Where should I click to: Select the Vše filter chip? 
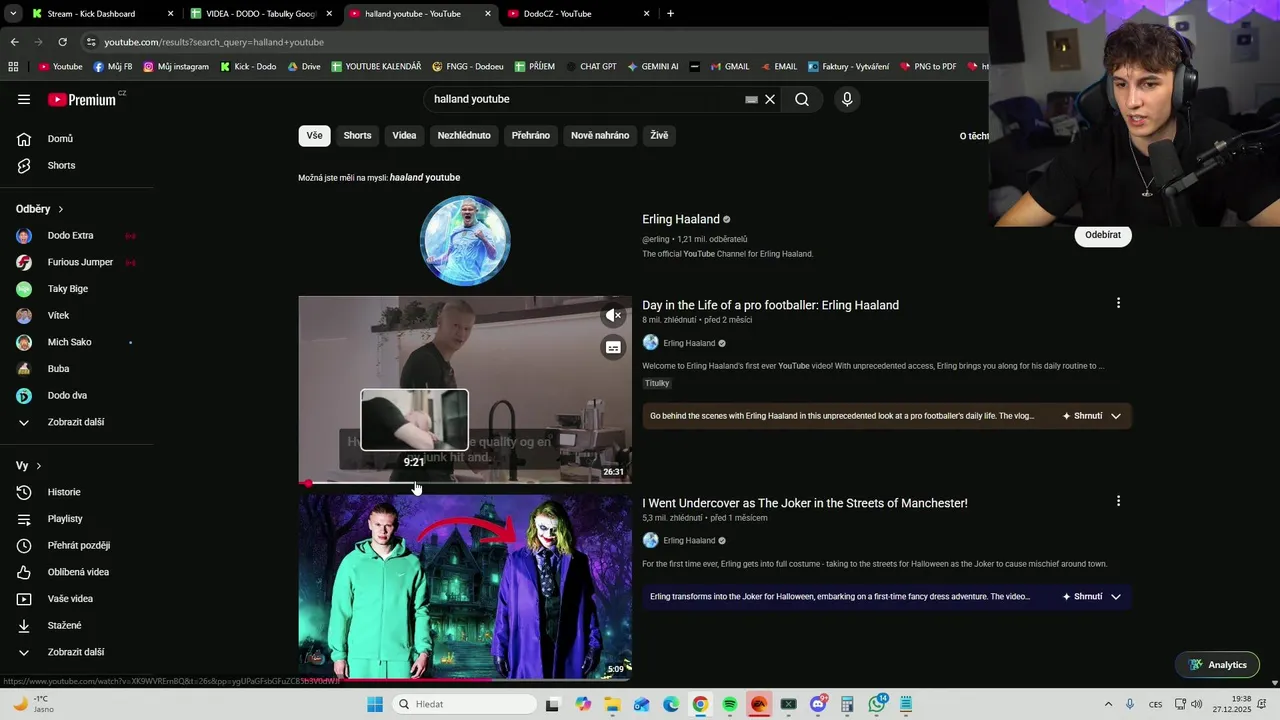(x=314, y=136)
